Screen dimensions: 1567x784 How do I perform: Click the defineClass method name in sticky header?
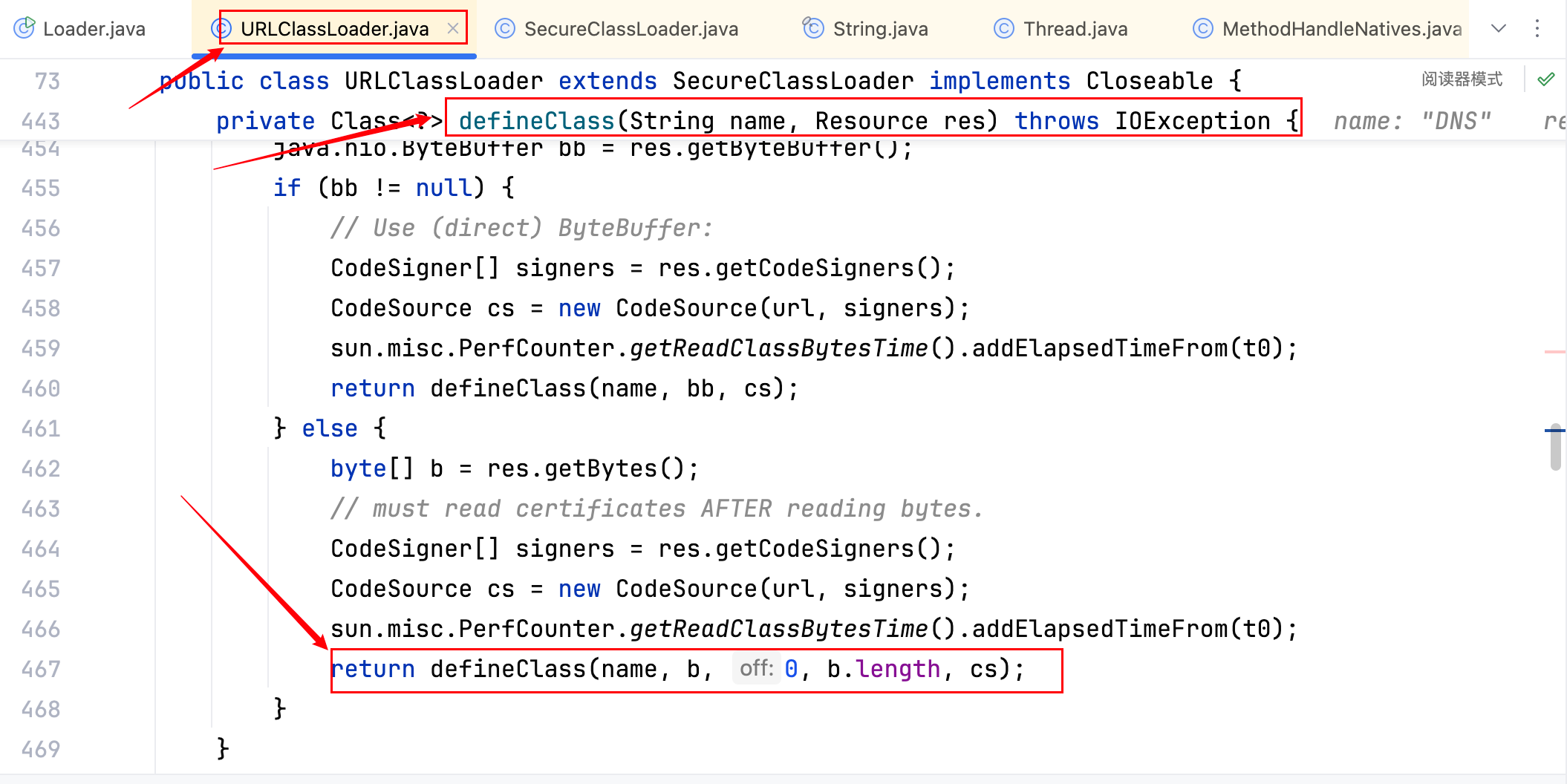[x=536, y=120]
